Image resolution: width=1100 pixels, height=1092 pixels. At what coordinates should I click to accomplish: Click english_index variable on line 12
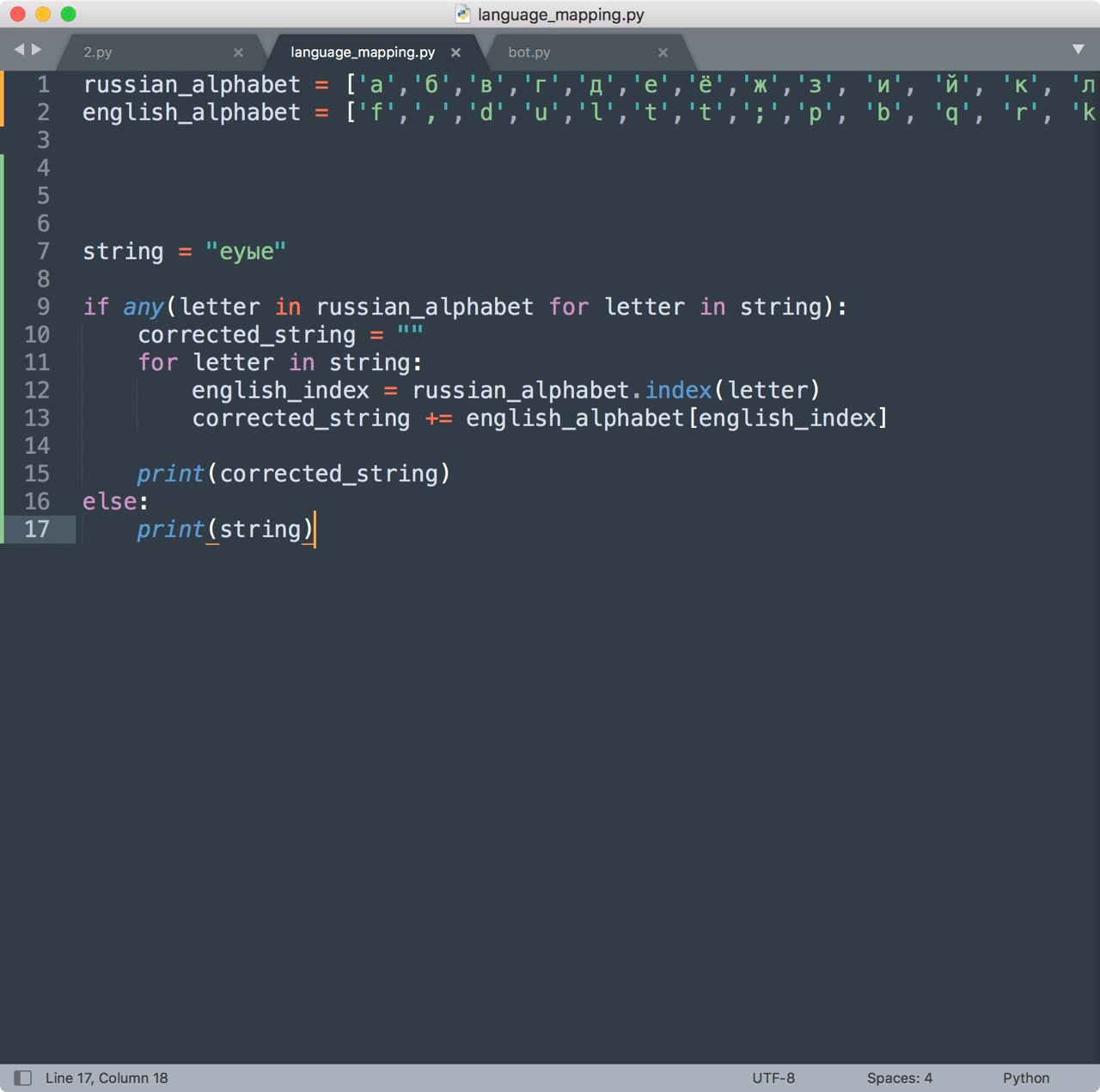point(281,390)
